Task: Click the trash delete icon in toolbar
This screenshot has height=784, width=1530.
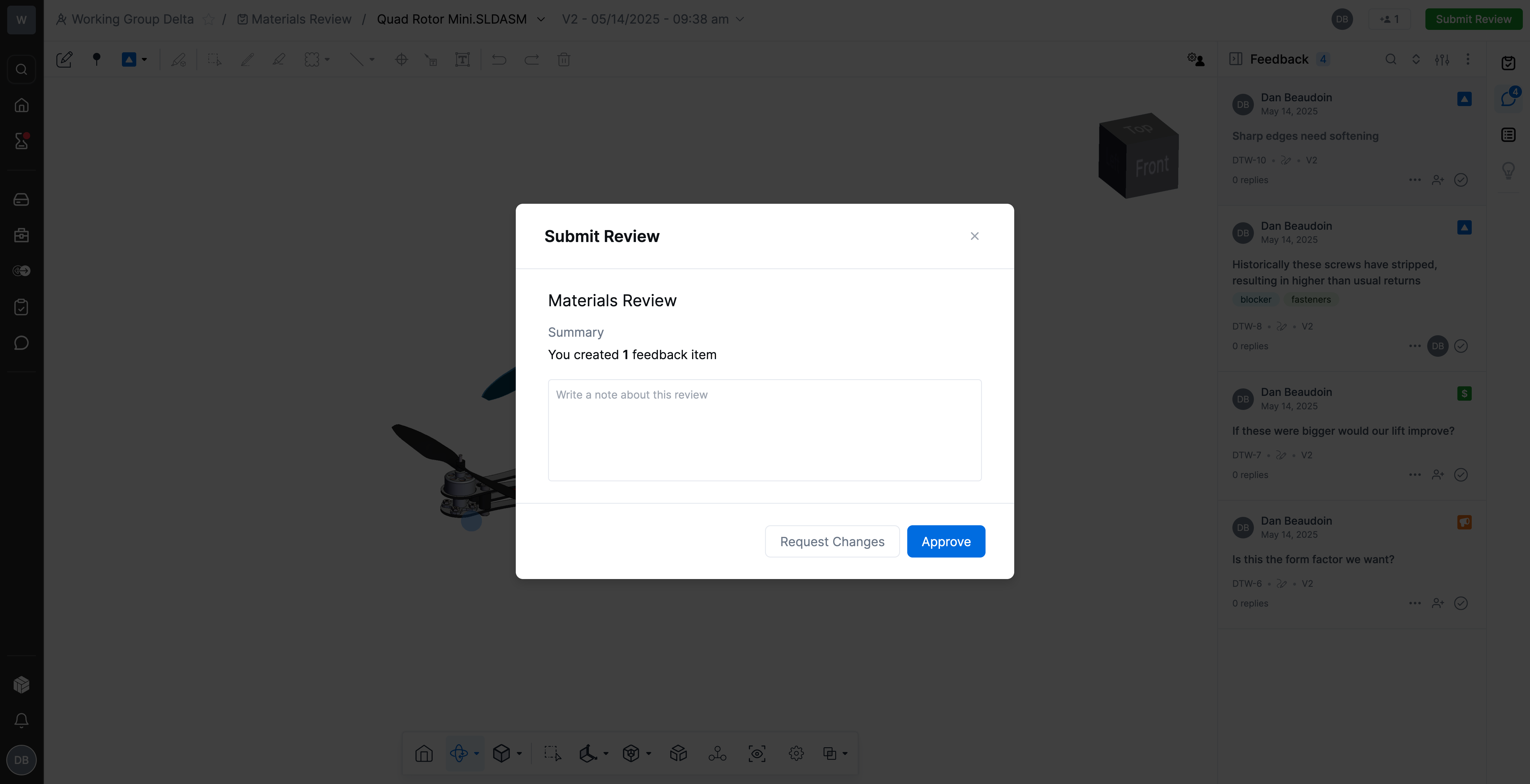Action: pyautogui.click(x=564, y=59)
